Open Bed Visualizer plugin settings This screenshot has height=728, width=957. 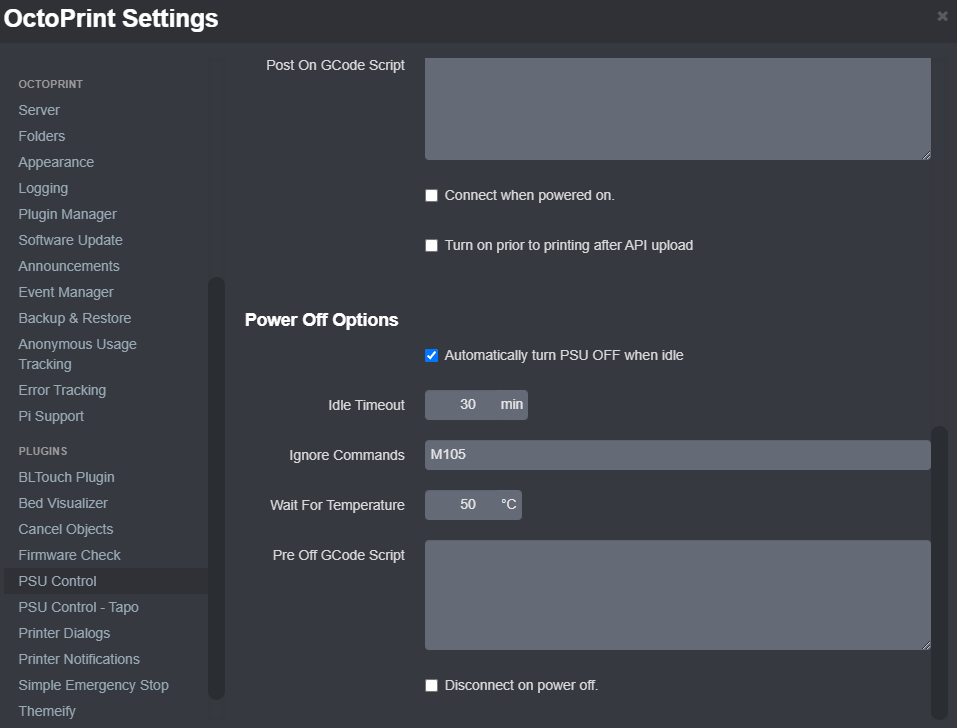click(x=63, y=503)
